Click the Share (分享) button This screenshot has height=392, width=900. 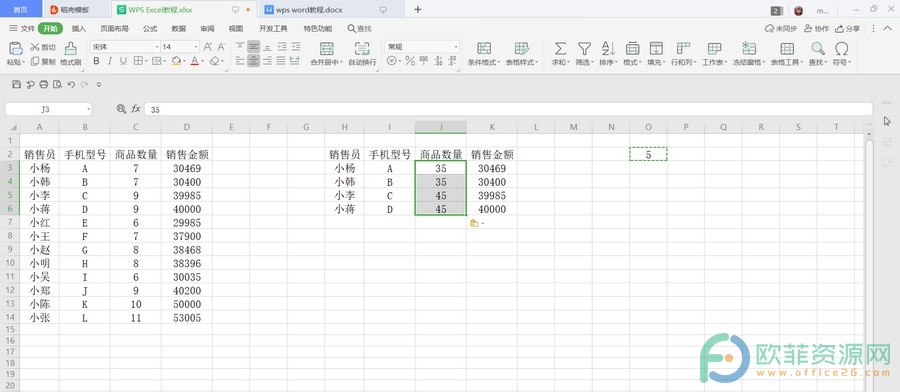(x=848, y=28)
